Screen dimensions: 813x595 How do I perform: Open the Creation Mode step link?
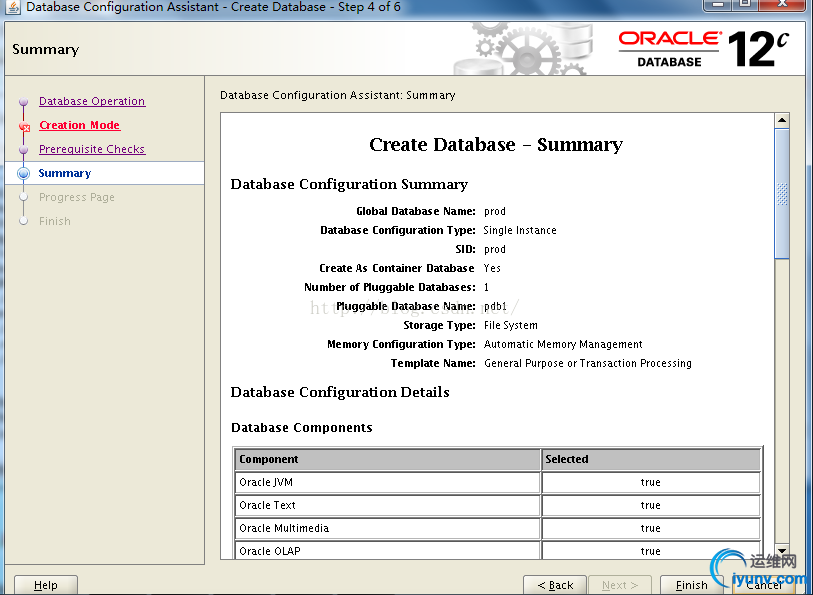[79, 126]
